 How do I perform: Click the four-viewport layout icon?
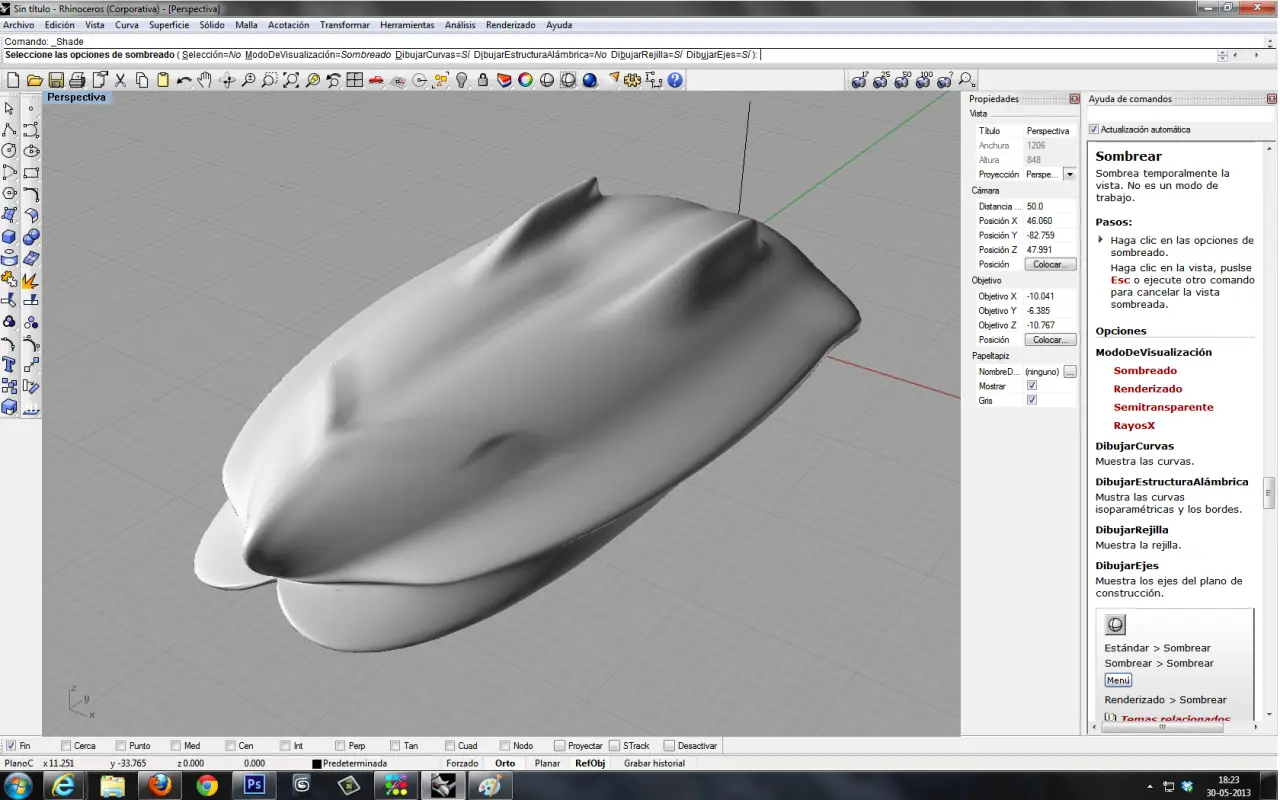(355, 80)
